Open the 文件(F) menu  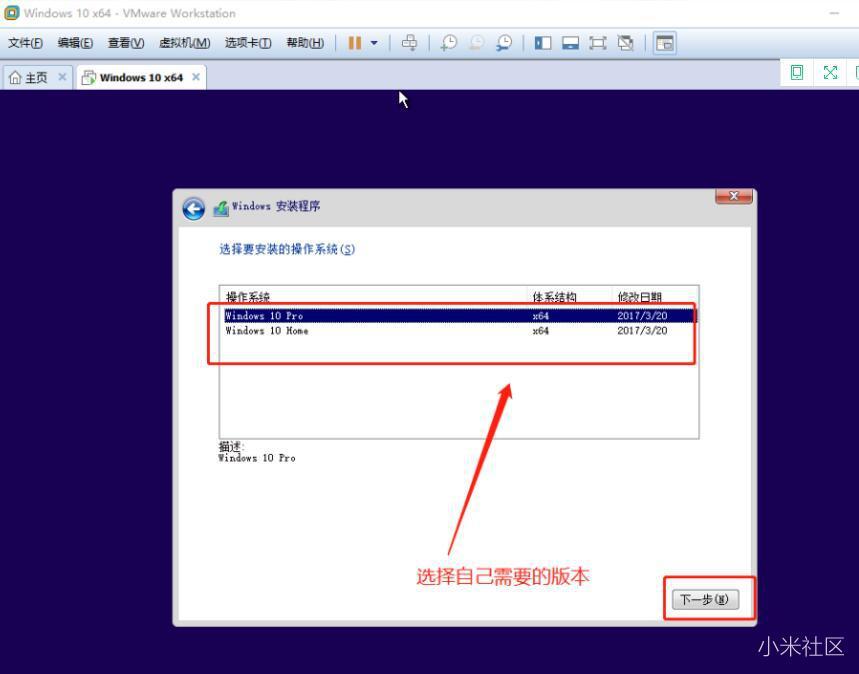[25, 43]
